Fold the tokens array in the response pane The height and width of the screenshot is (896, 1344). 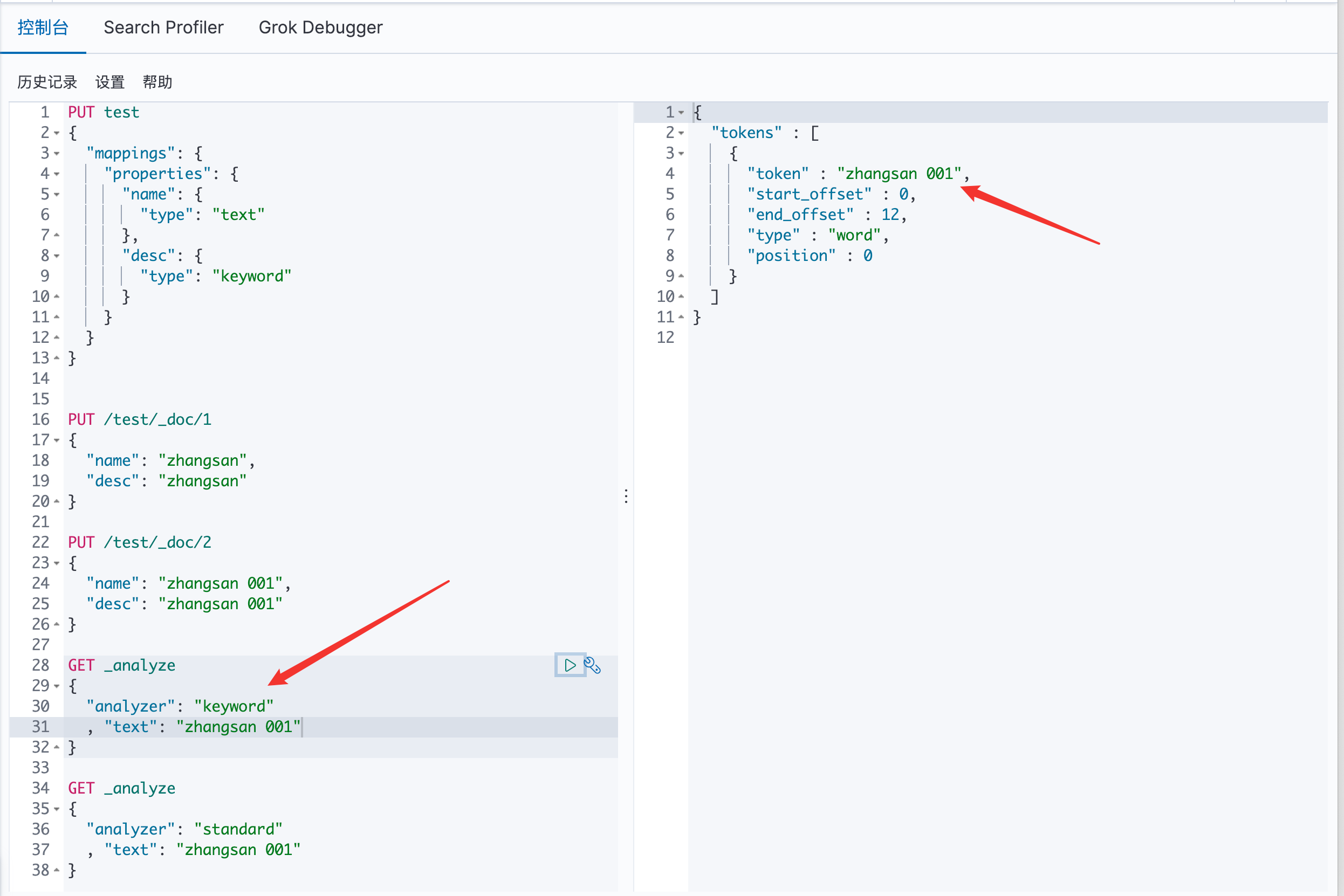click(681, 133)
